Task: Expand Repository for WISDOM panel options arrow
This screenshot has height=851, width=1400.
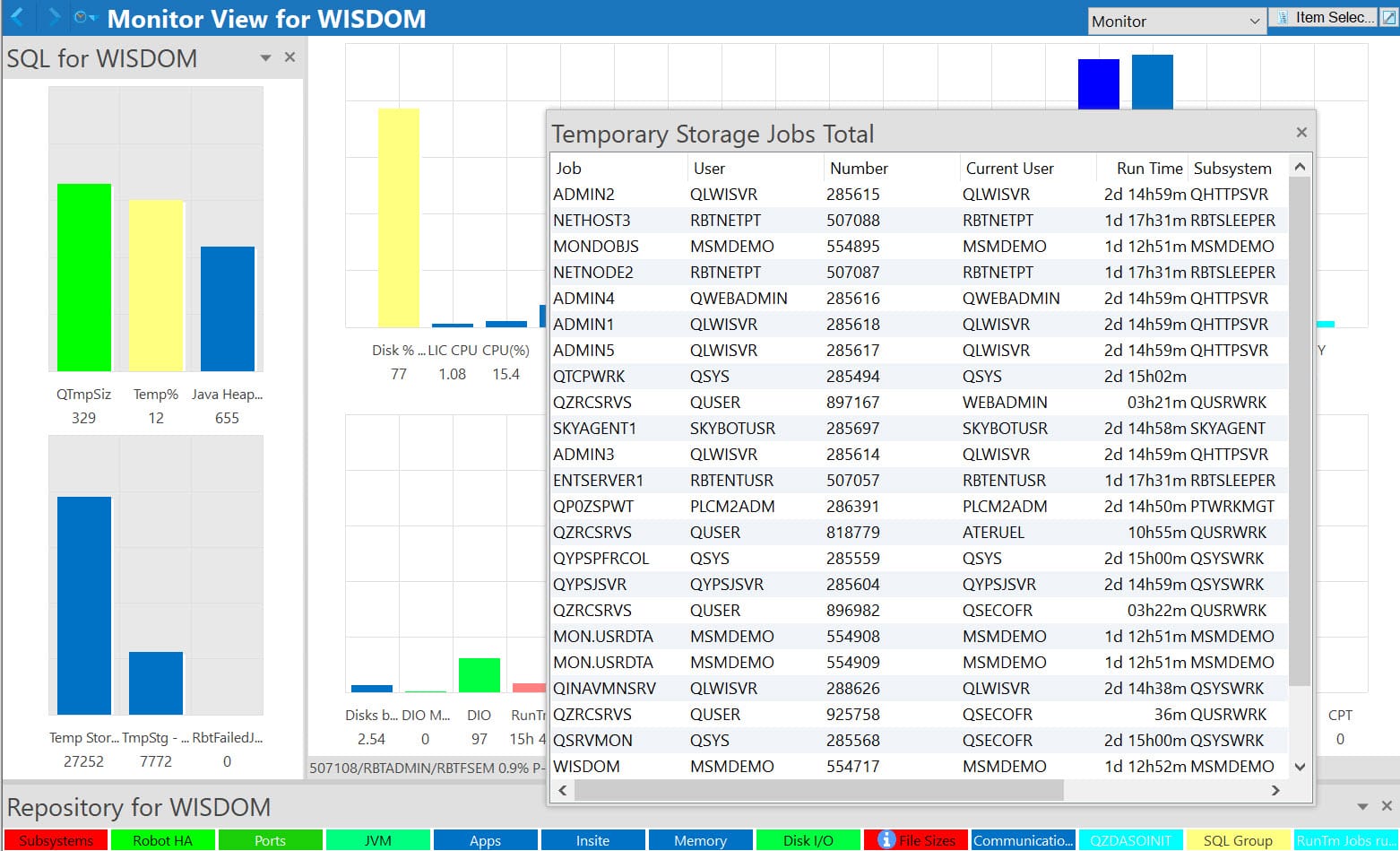Action: tap(1362, 807)
